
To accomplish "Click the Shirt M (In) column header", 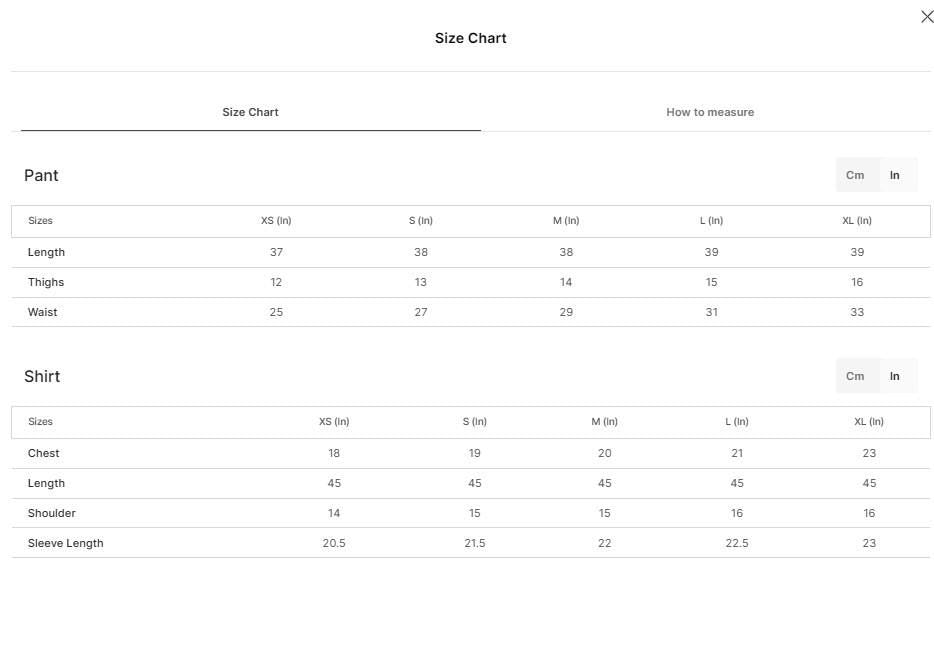I will click(x=604, y=421).
